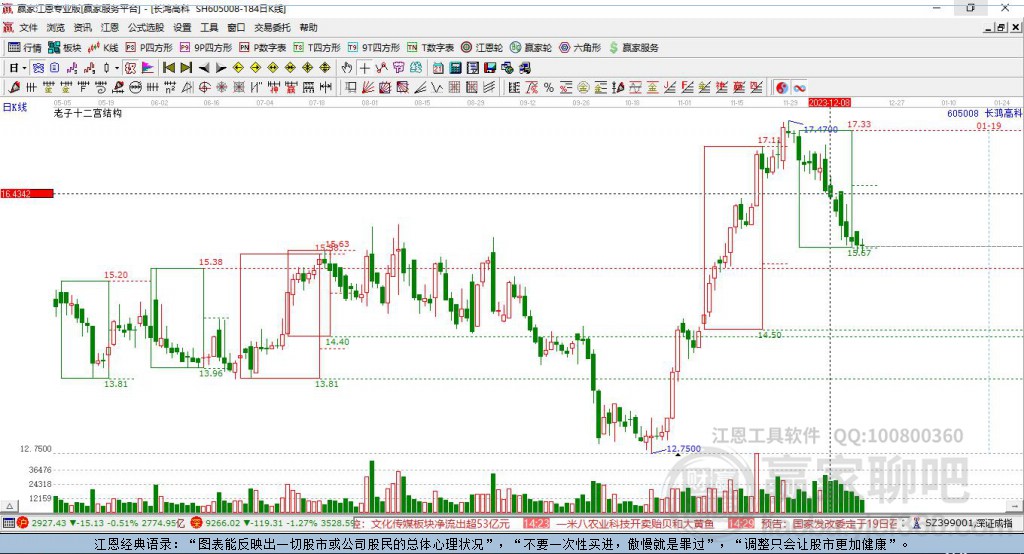Image resolution: width=1024 pixels, height=554 pixels.
Task: Open the T四方形 tool
Action: 317,48
